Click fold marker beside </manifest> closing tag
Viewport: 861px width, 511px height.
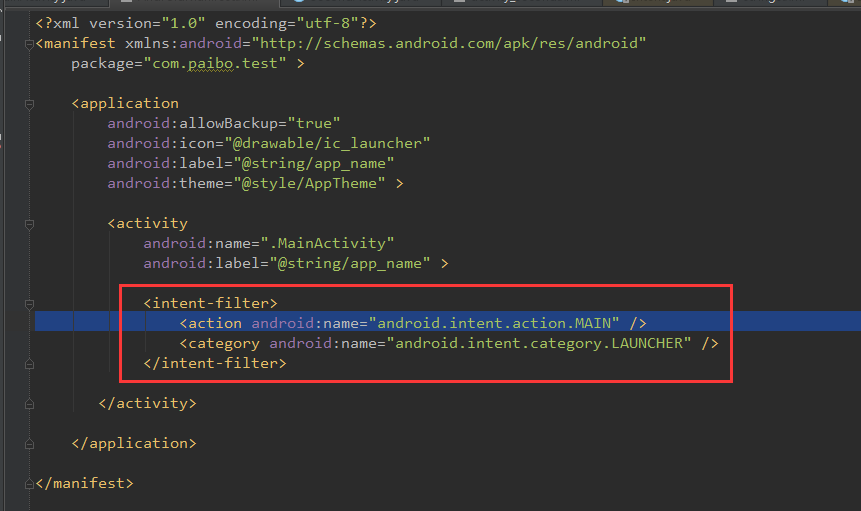coord(30,484)
